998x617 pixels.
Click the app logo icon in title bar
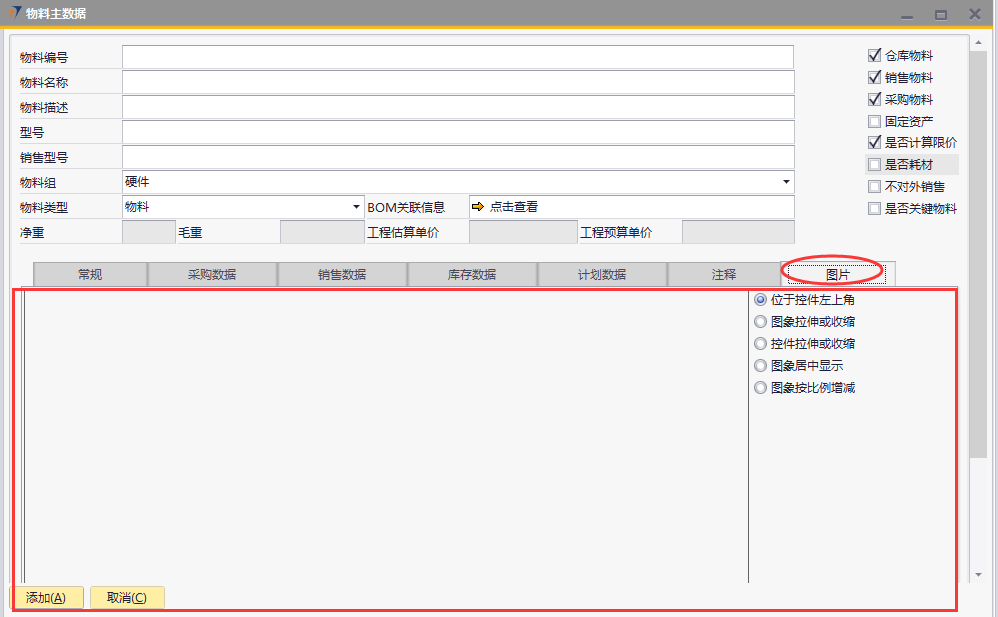[13, 13]
